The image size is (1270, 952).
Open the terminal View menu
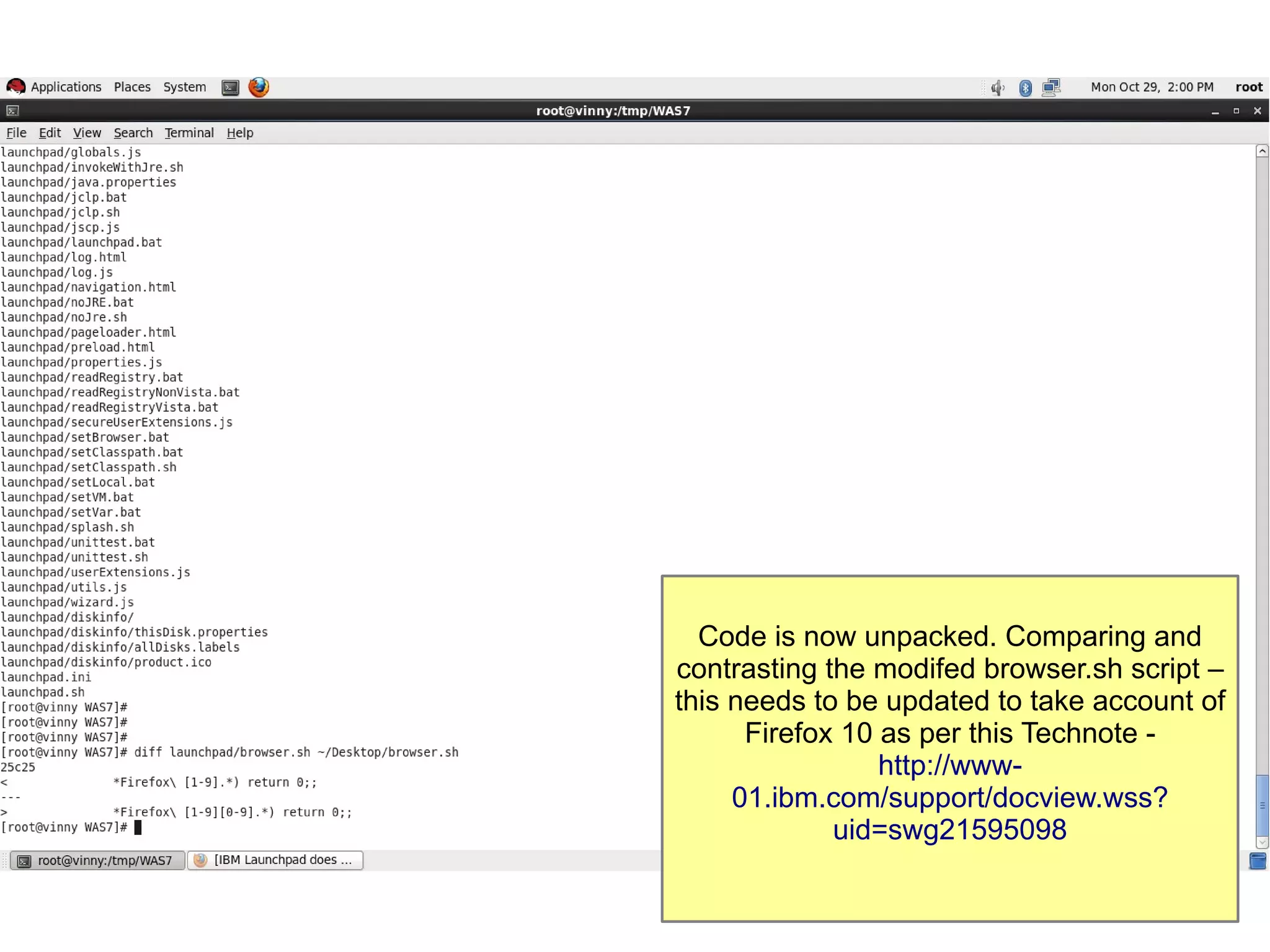point(87,133)
